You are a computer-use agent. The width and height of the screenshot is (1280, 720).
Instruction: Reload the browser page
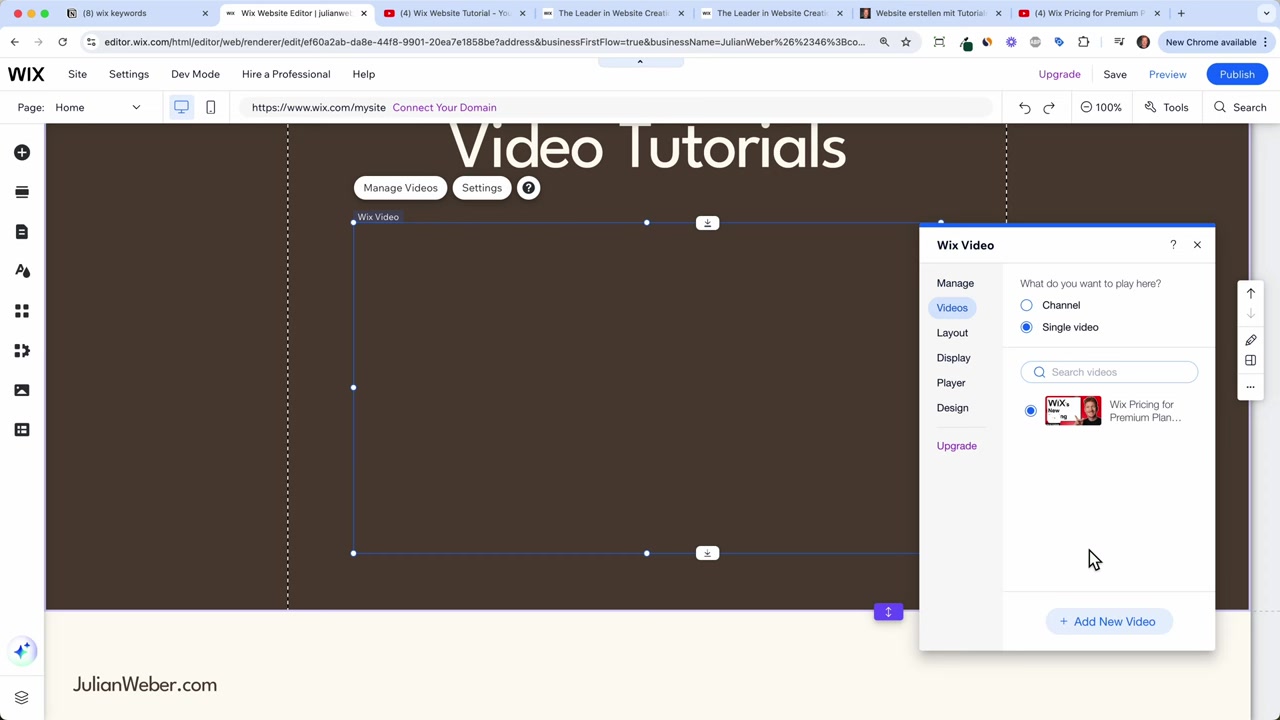pyautogui.click(x=62, y=42)
